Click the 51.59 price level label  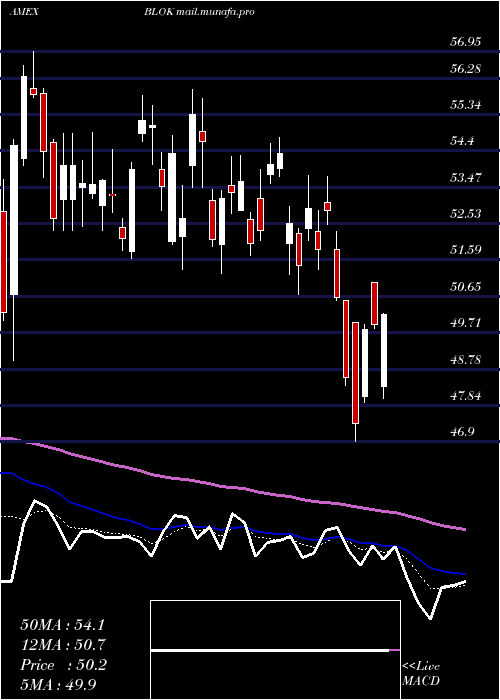coord(465,250)
